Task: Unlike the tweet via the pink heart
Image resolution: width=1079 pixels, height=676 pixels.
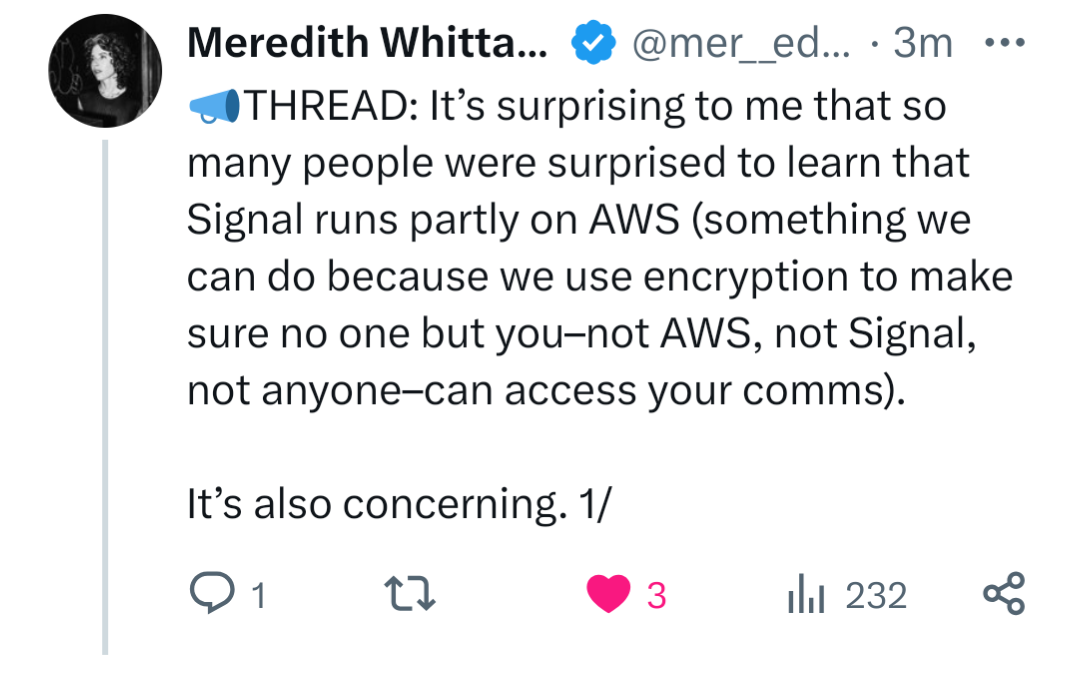Action: [x=609, y=595]
